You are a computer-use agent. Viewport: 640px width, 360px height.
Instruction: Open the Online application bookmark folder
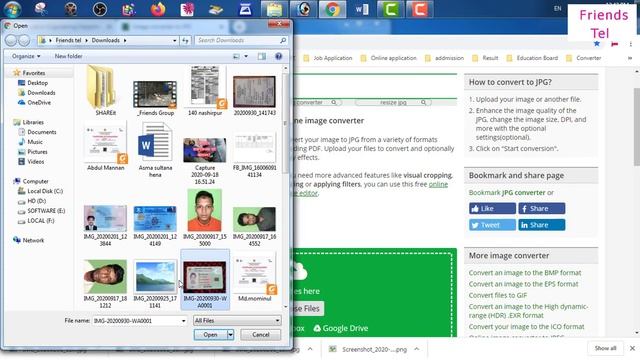click(389, 58)
